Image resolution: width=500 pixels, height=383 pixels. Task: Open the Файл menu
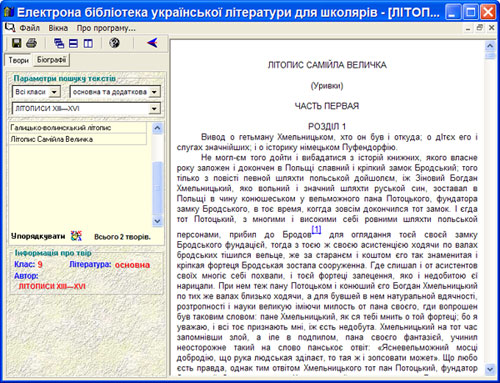point(30,28)
